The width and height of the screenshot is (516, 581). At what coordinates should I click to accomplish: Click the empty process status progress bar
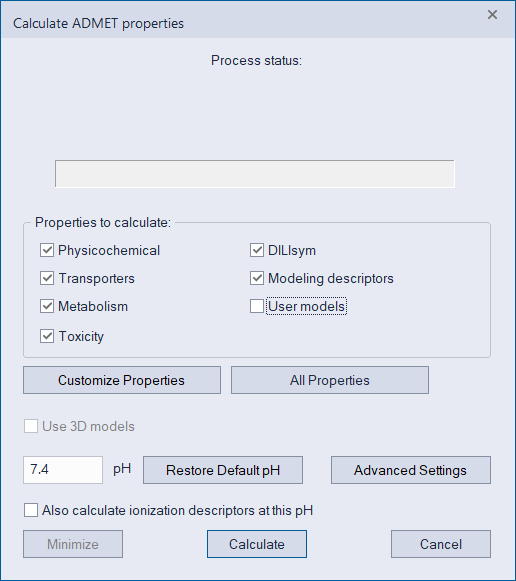pos(255,174)
